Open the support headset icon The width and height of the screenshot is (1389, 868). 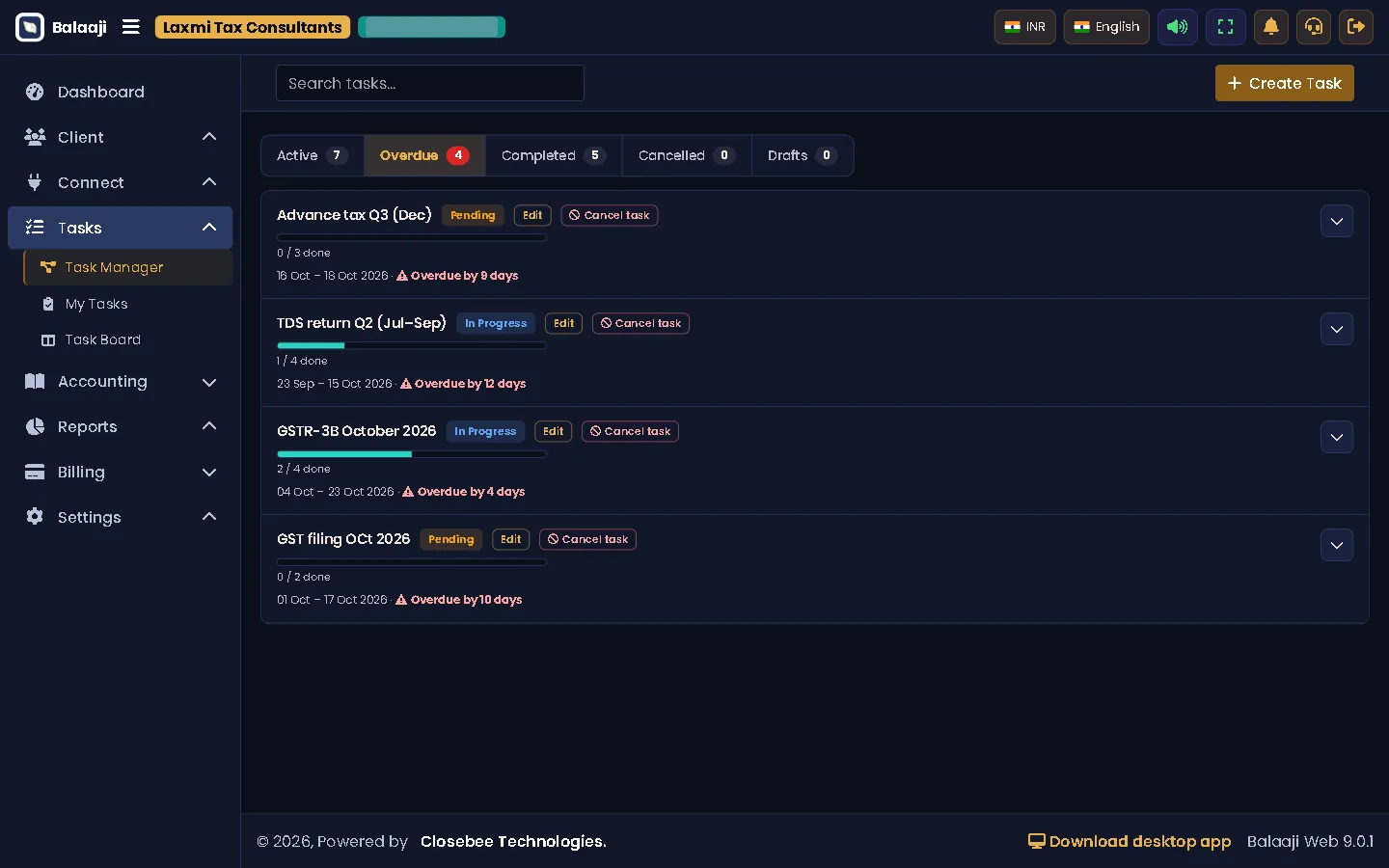click(x=1314, y=27)
